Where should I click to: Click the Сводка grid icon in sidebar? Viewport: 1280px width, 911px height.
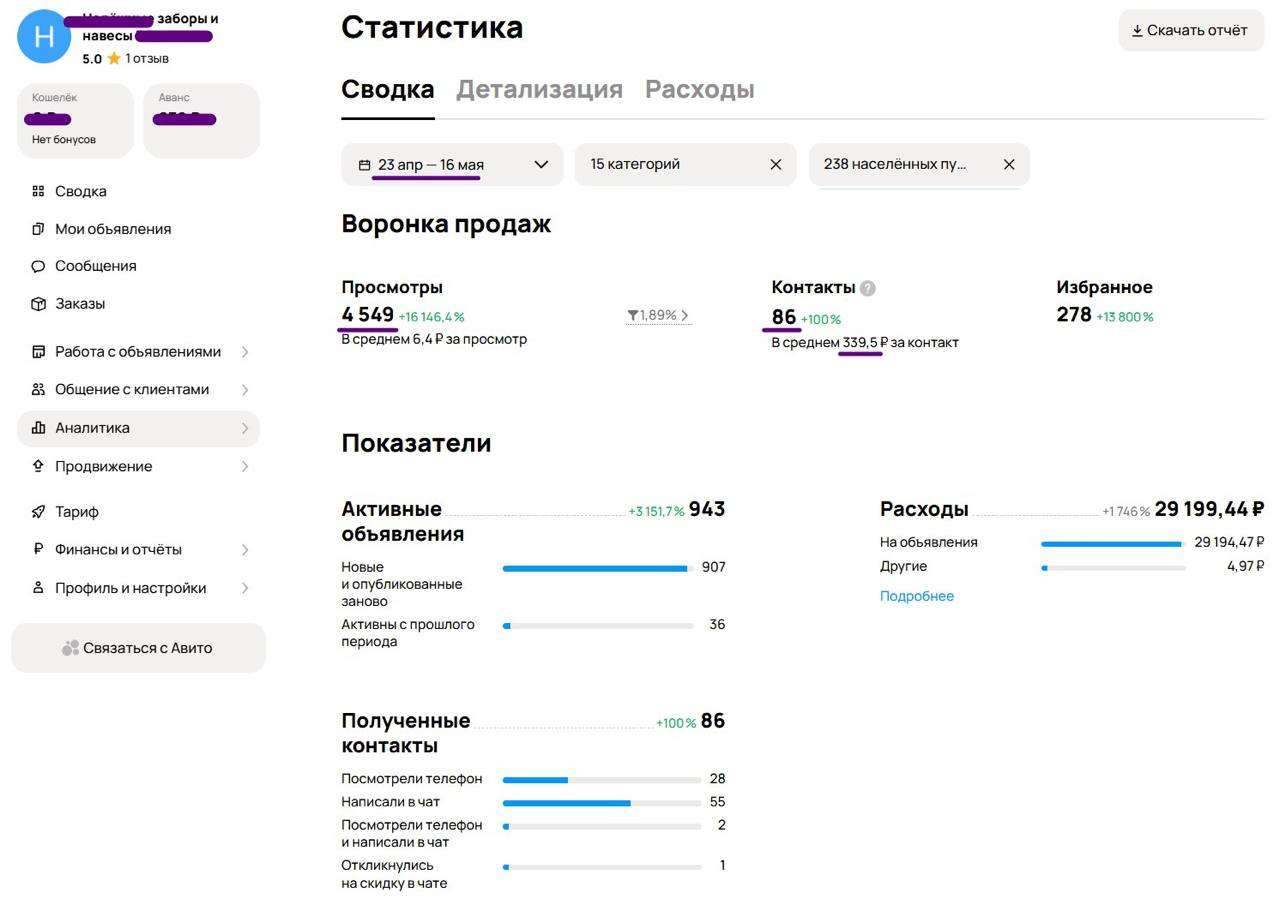[38, 191]
